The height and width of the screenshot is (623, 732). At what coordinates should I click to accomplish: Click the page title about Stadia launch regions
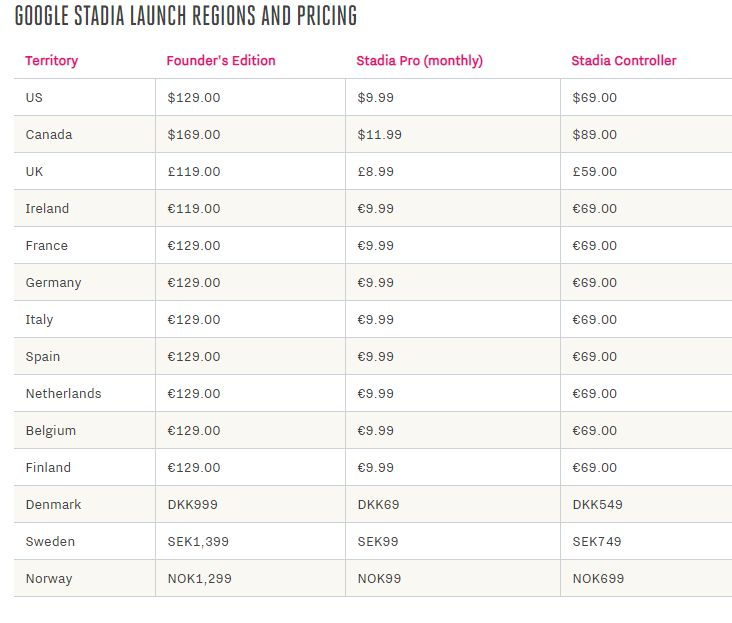click(x=186, y=17)
